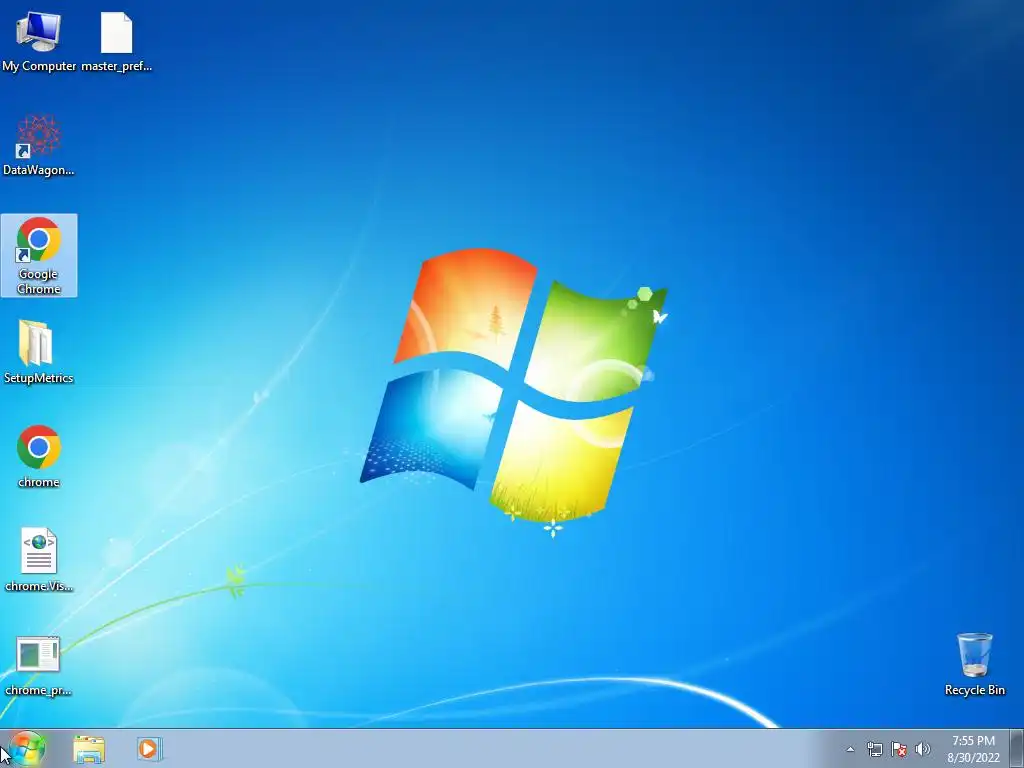Open Action Center flag icon
Image resolution: width=1024 pixels, height=768 pixels.
coord(899,749)
